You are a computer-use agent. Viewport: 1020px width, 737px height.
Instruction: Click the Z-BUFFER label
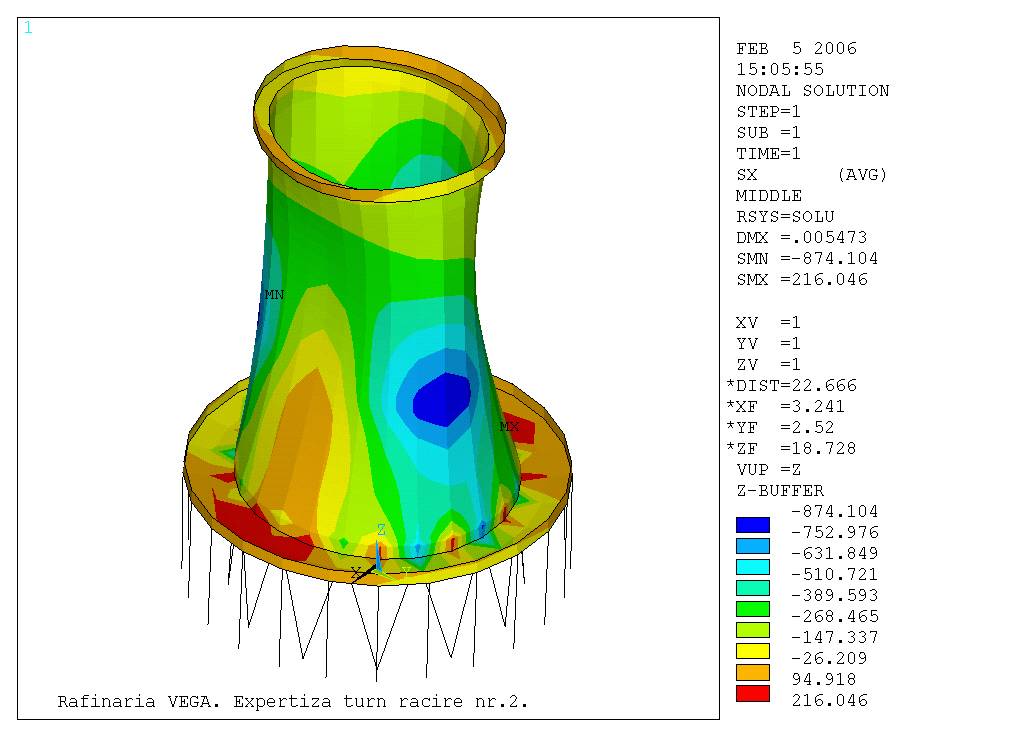[x=780, y=491]
